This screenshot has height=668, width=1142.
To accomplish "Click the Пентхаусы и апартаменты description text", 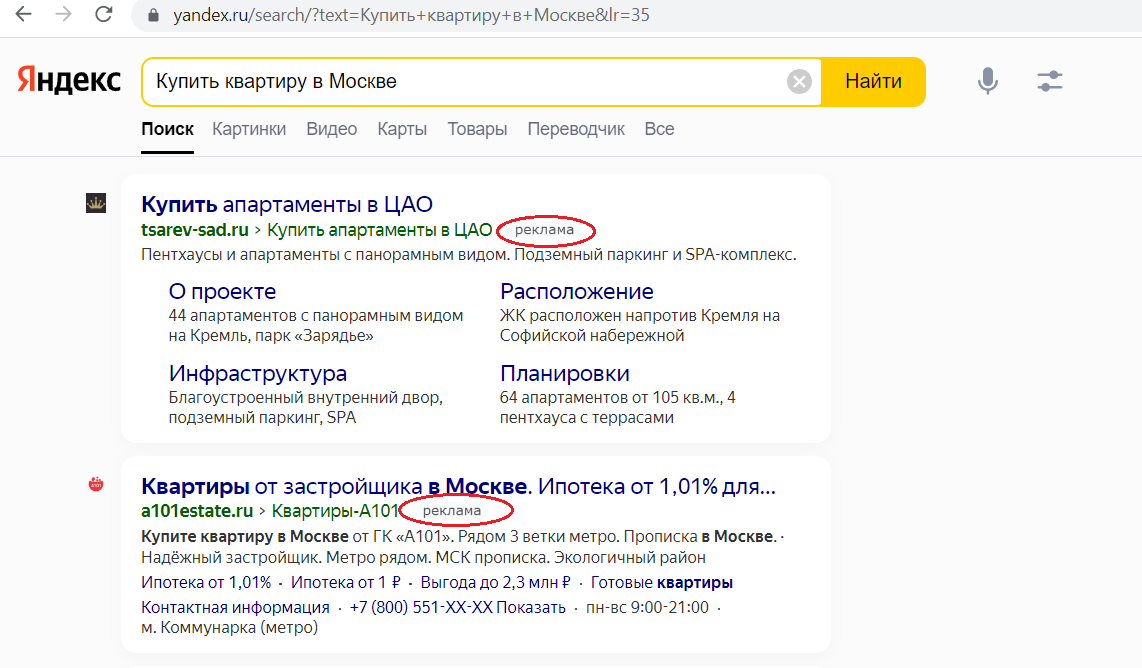I will click(468, 255).
